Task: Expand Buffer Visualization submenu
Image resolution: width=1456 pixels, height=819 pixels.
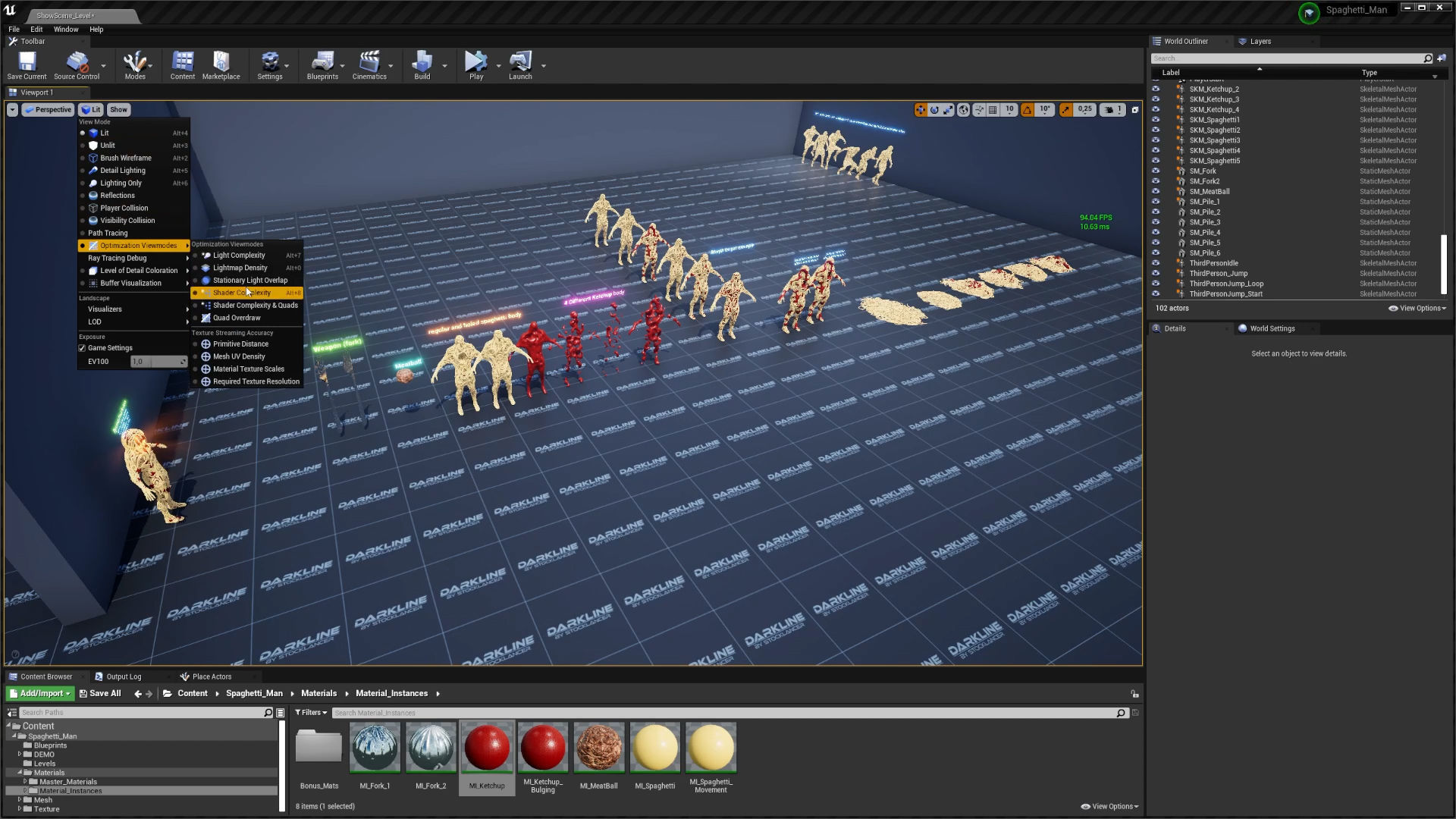Action: coord(134,283)
